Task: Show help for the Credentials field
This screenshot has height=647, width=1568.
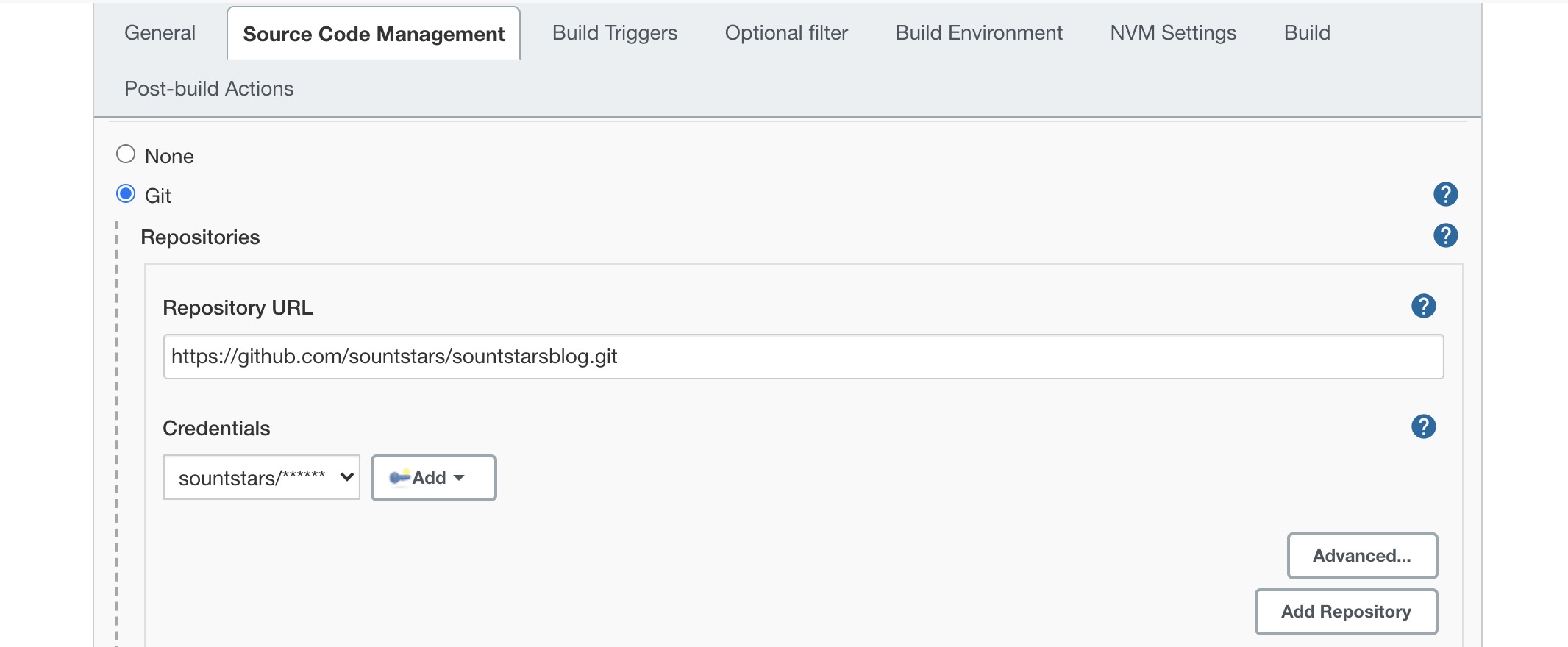Action: coord(1423,426)
